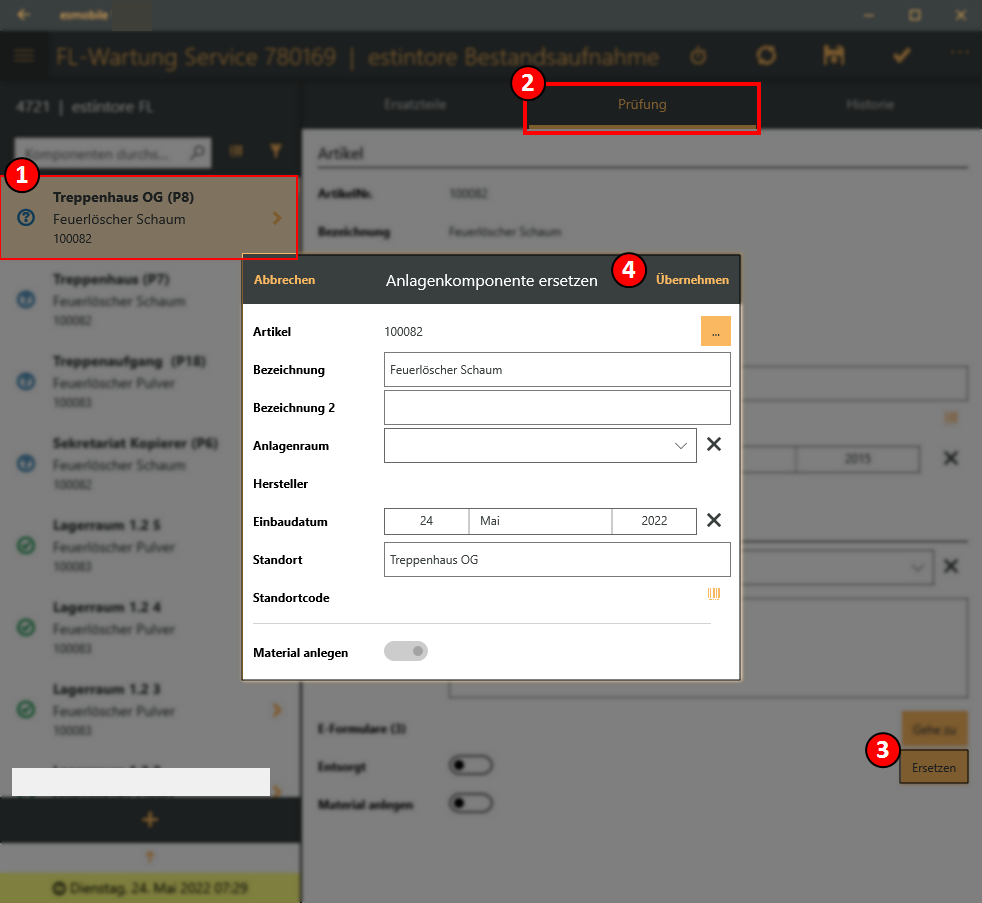Switch to the Ersatzteile tab
Image resolution: width=982 pixels, height=903 pixels.
click(x=414, y=105)
